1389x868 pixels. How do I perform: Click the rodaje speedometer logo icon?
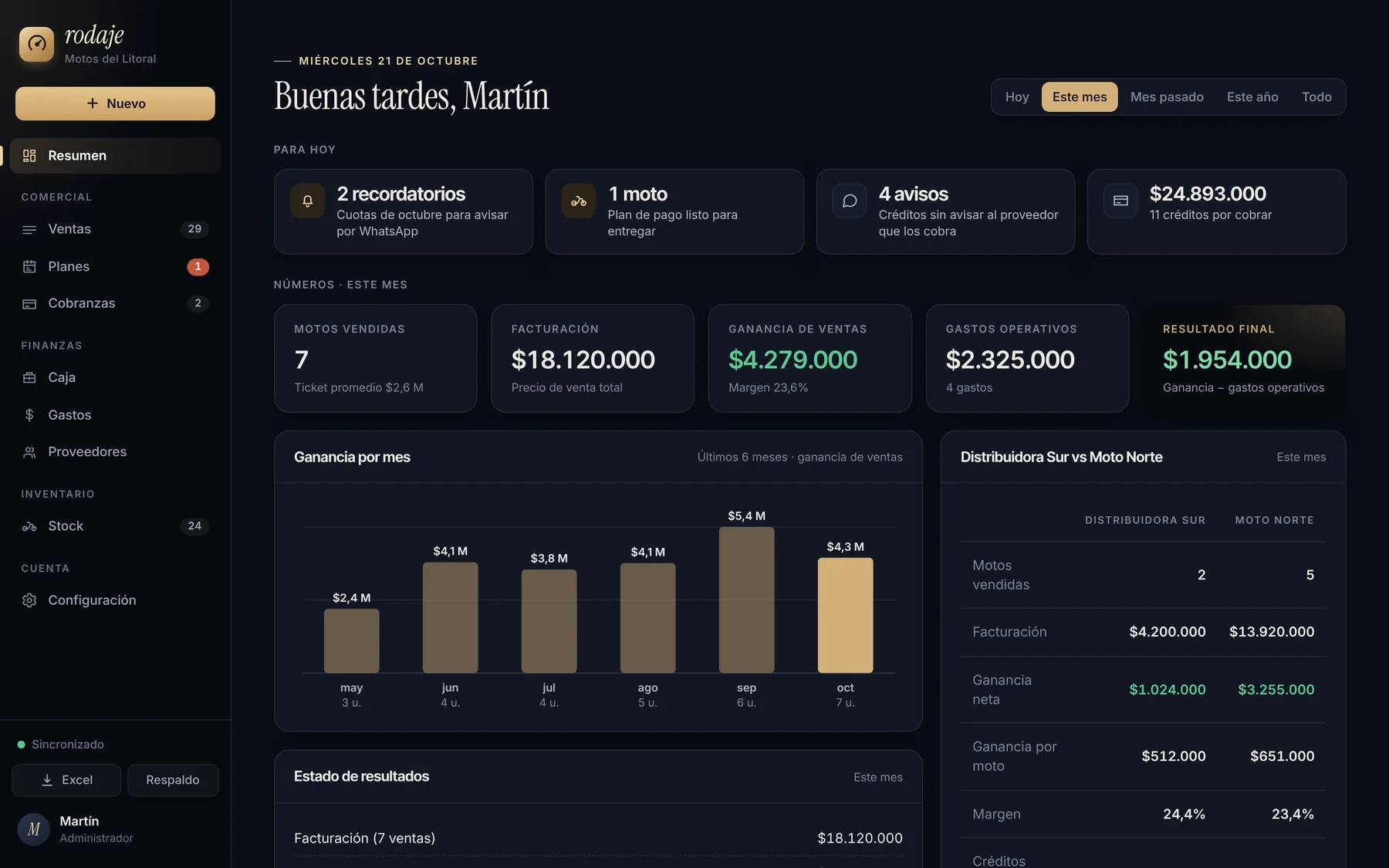click(36, 44)
